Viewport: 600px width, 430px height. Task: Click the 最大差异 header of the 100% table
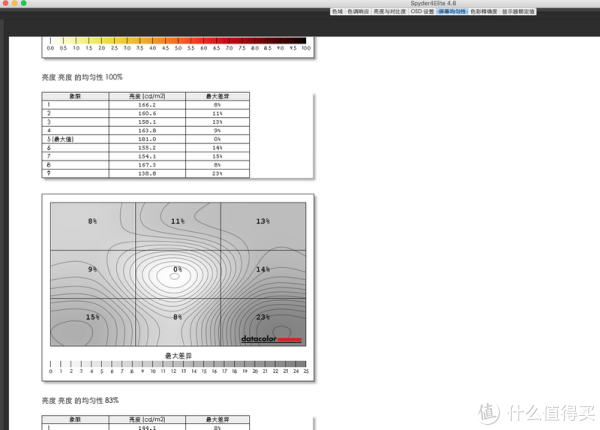pyautogui.click(x=217, y=96)
